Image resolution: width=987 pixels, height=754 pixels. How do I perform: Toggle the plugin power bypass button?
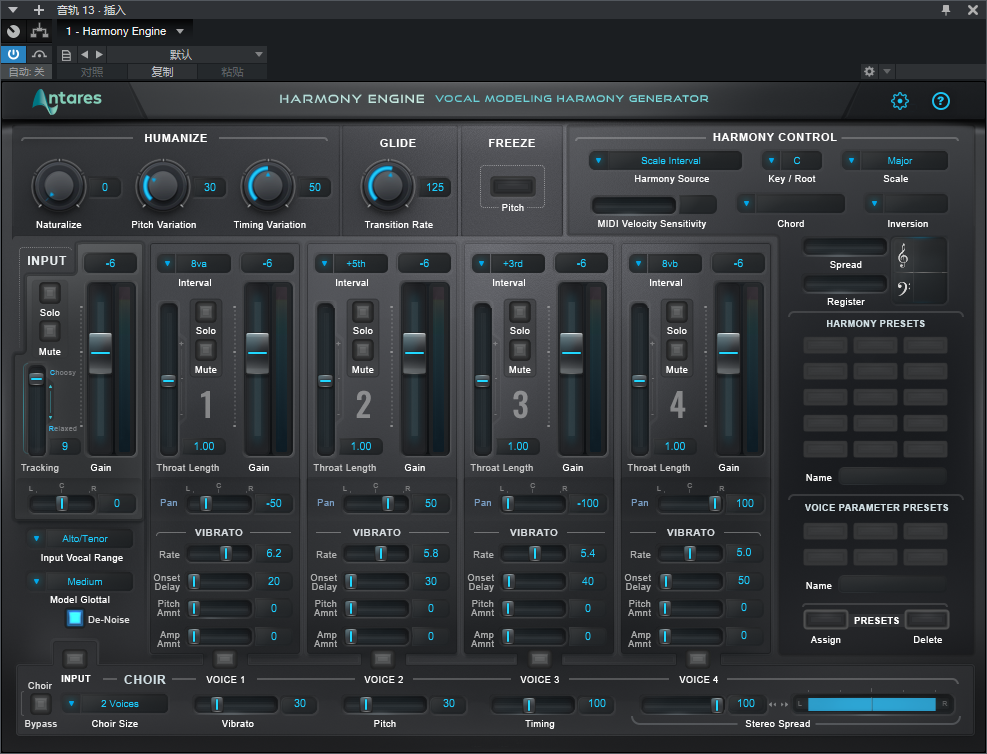pos(13,54)
